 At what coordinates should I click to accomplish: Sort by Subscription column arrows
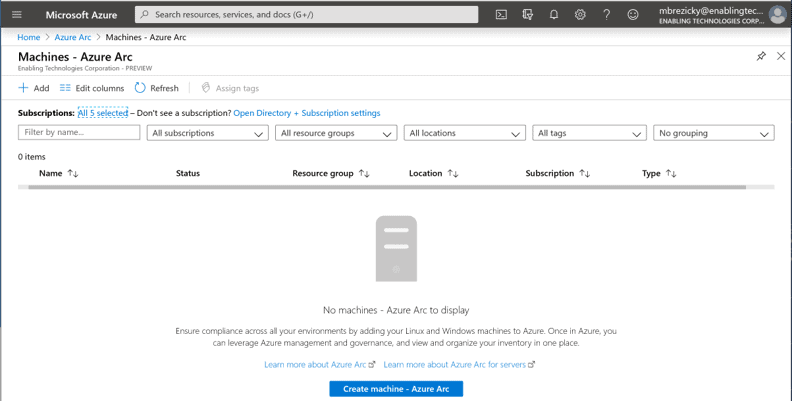pyautogui.click(x=584, y=173)
